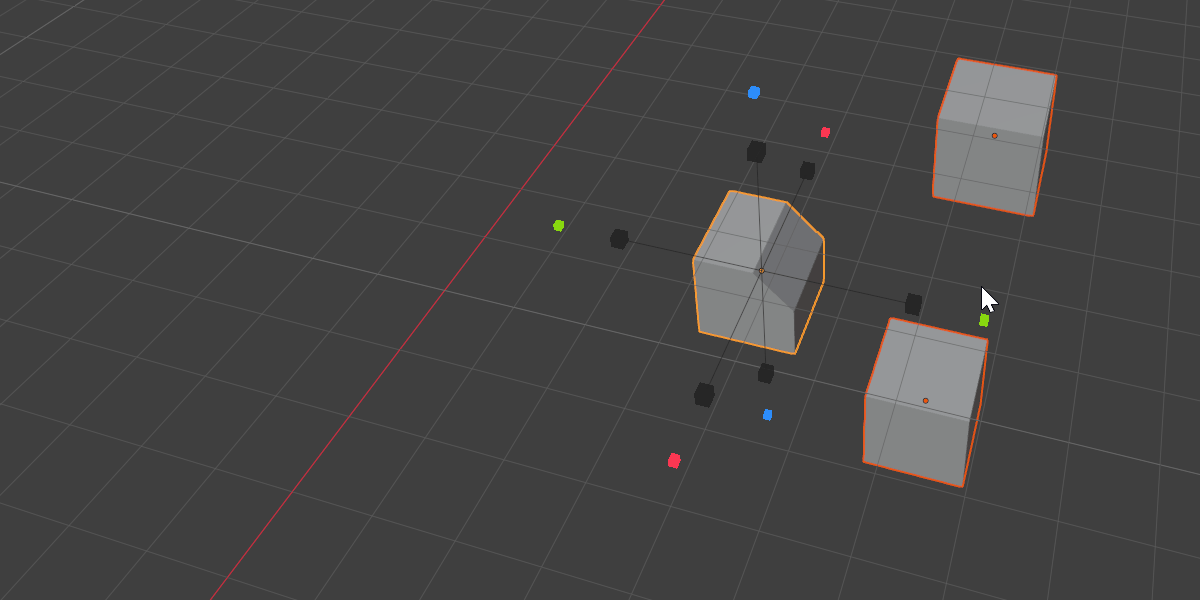Click black scale handle directly under top blue handle
This screenshot has height=600, width=1200.
[x=757, y=152]
